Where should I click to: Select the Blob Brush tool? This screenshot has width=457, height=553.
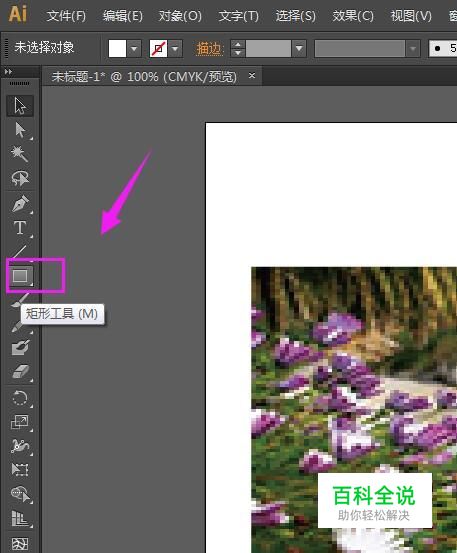point(20,347)
